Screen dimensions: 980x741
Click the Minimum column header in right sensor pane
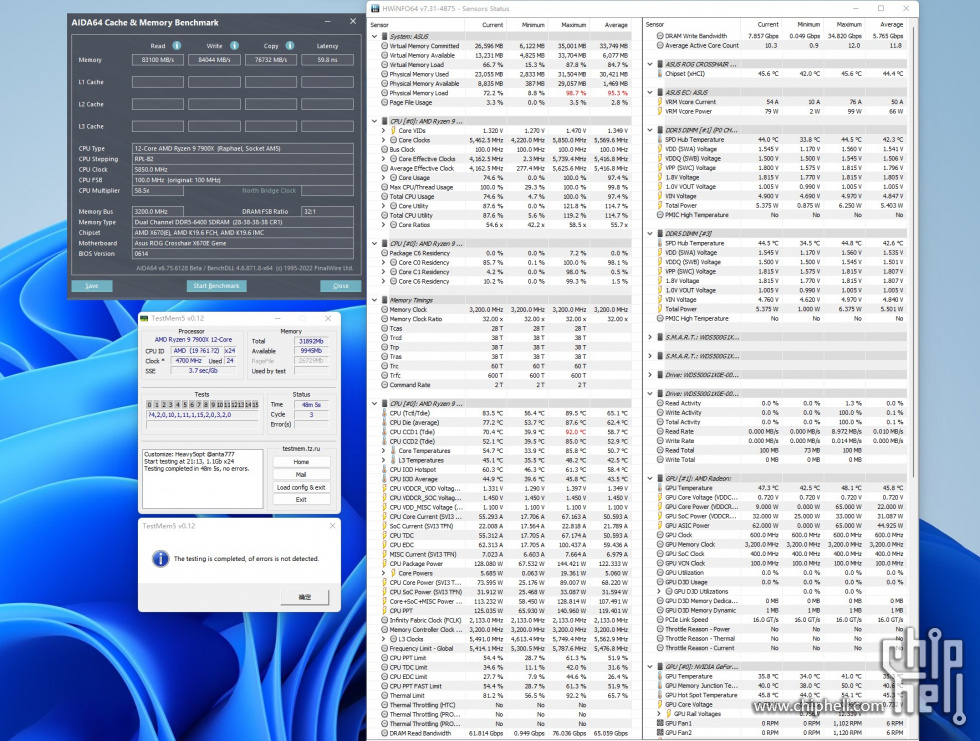click(x=808, y=25)
